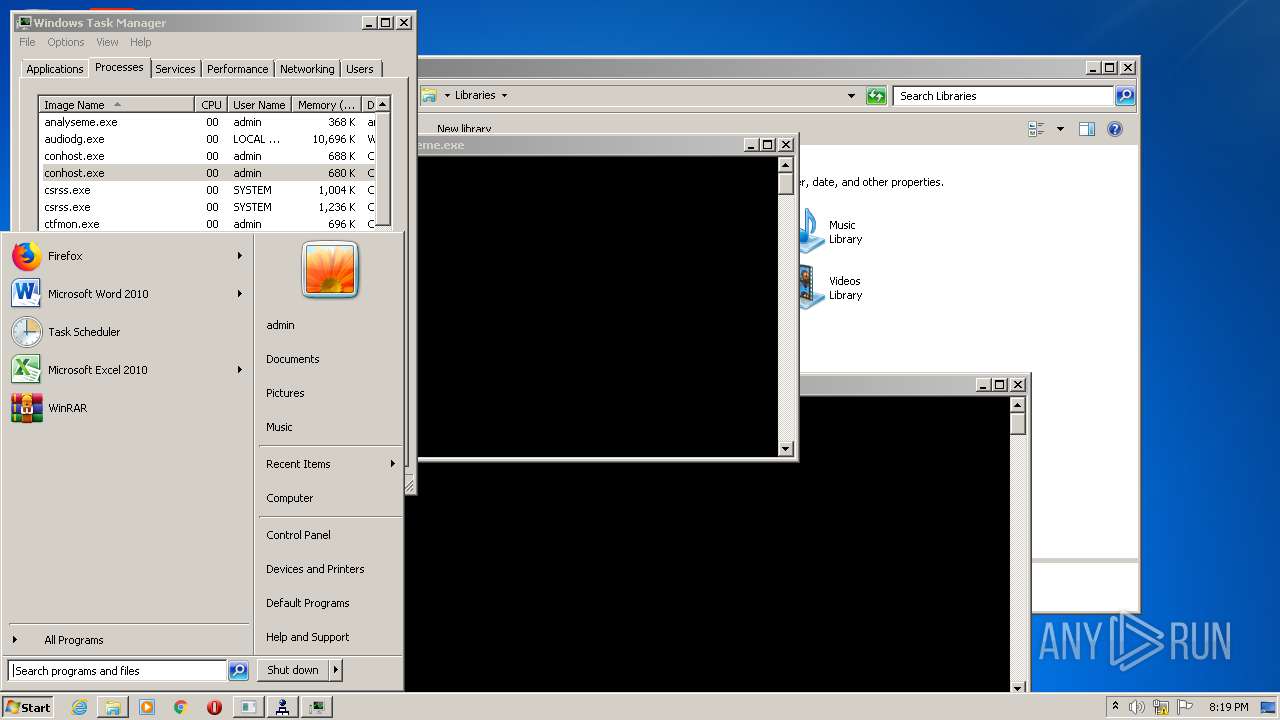Launch Windows Media Player from taskbar
This screenshot has width=1280, height=720.
[x=147, y=707]
